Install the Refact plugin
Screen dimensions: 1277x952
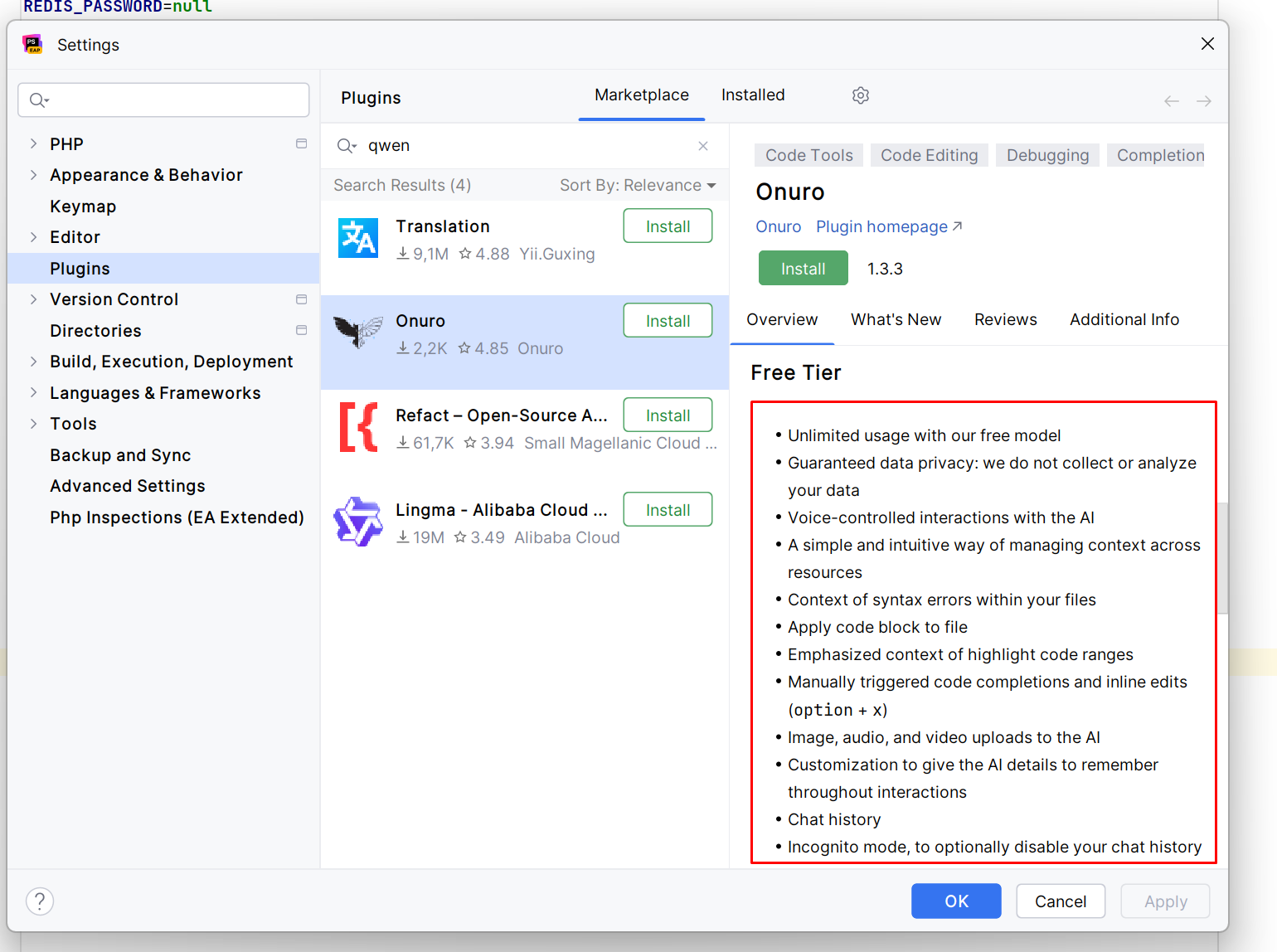(x=668, y=415)
